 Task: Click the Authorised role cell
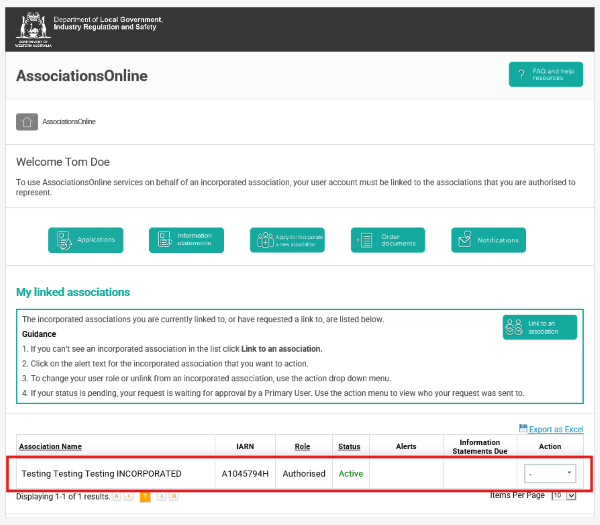[x=304, y=474]
